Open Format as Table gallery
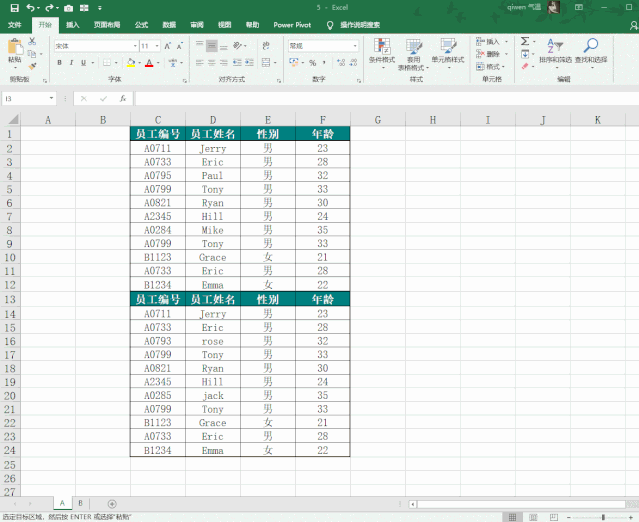Image resolution: width=639 pixels, height=522 pixels. click(413, 54)
